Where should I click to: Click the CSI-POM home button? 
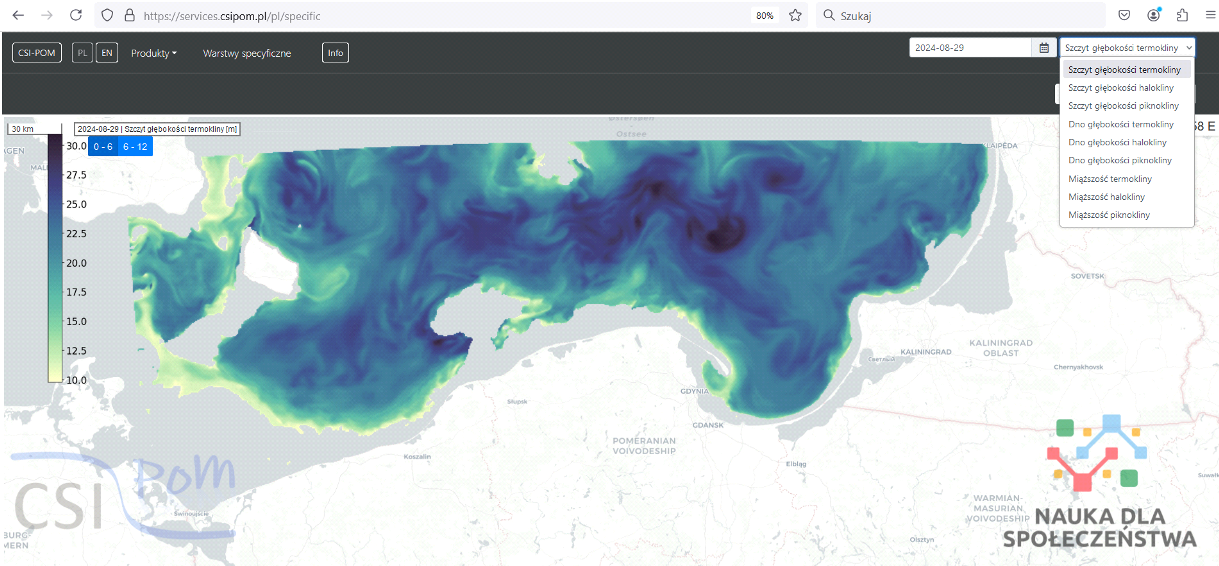38,53
